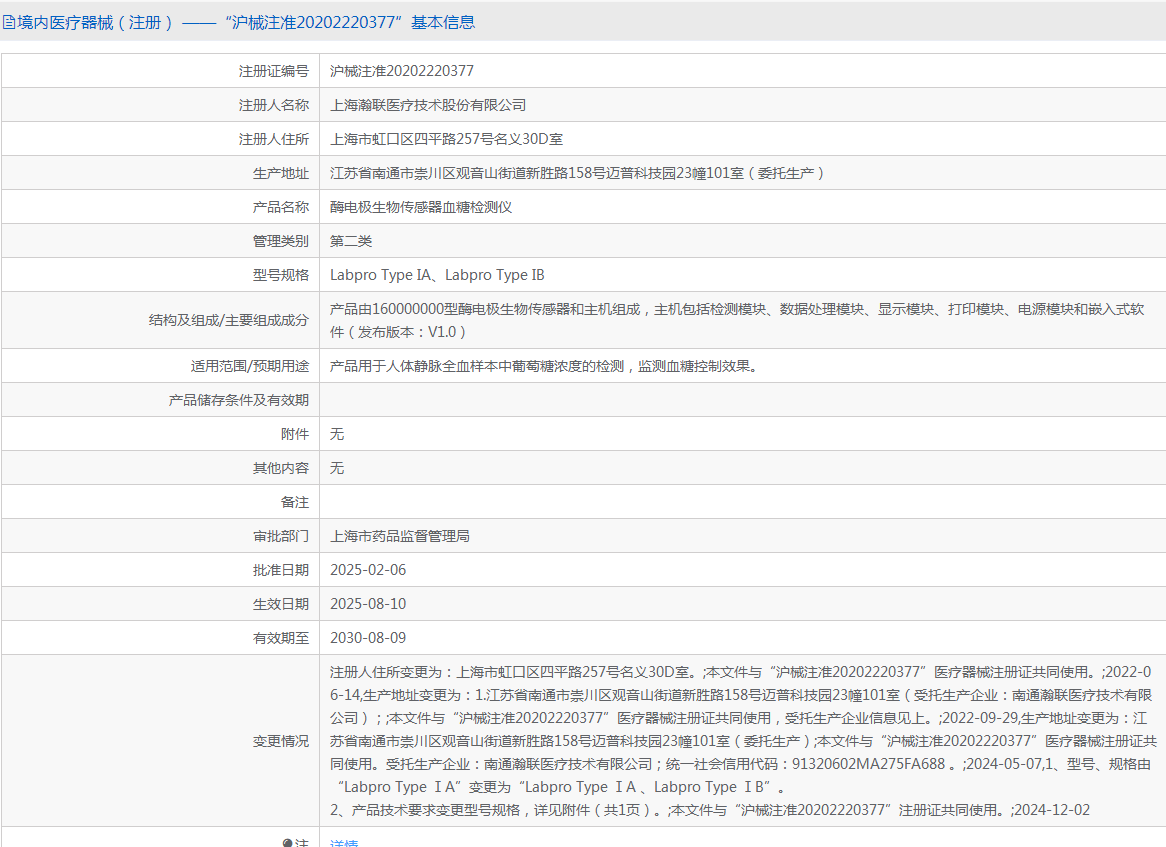The height and width of the screenshot is (847, 1166).
Task: Click the 无 value in the 附件 row
Action: click(x=337, y=434)
